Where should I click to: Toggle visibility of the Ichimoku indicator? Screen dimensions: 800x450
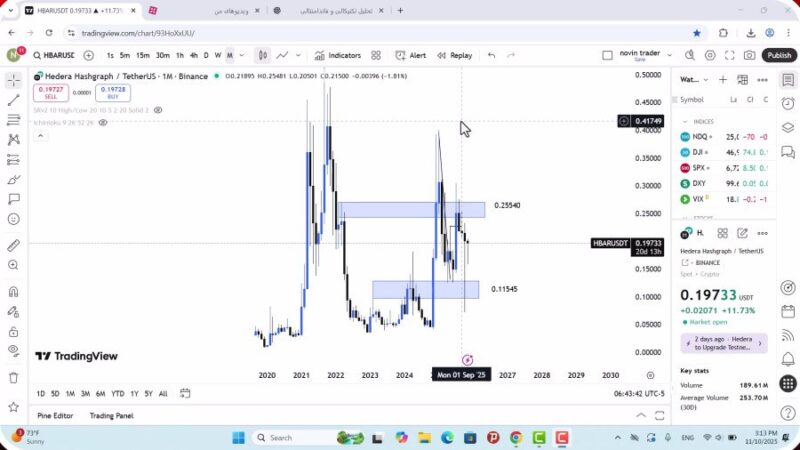(103, 122)
